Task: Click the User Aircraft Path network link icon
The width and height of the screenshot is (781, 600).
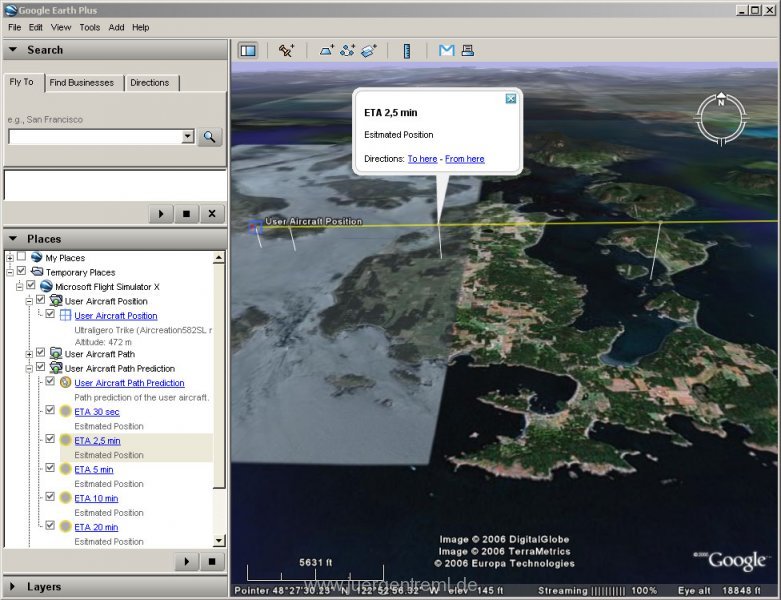Action: [x=56, y=354]
